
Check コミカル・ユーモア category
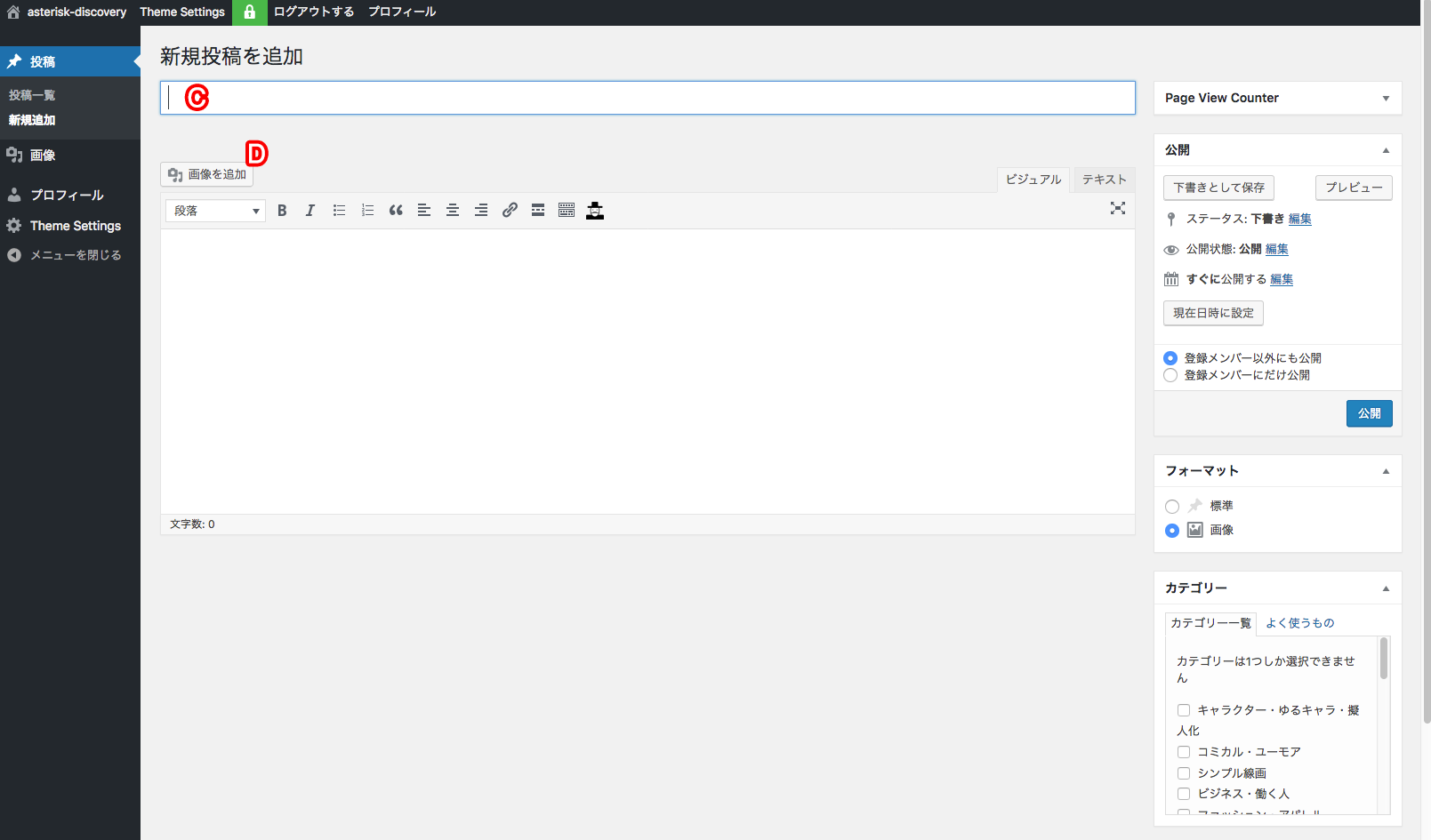pyautogui.click(x=1184, y=752)
